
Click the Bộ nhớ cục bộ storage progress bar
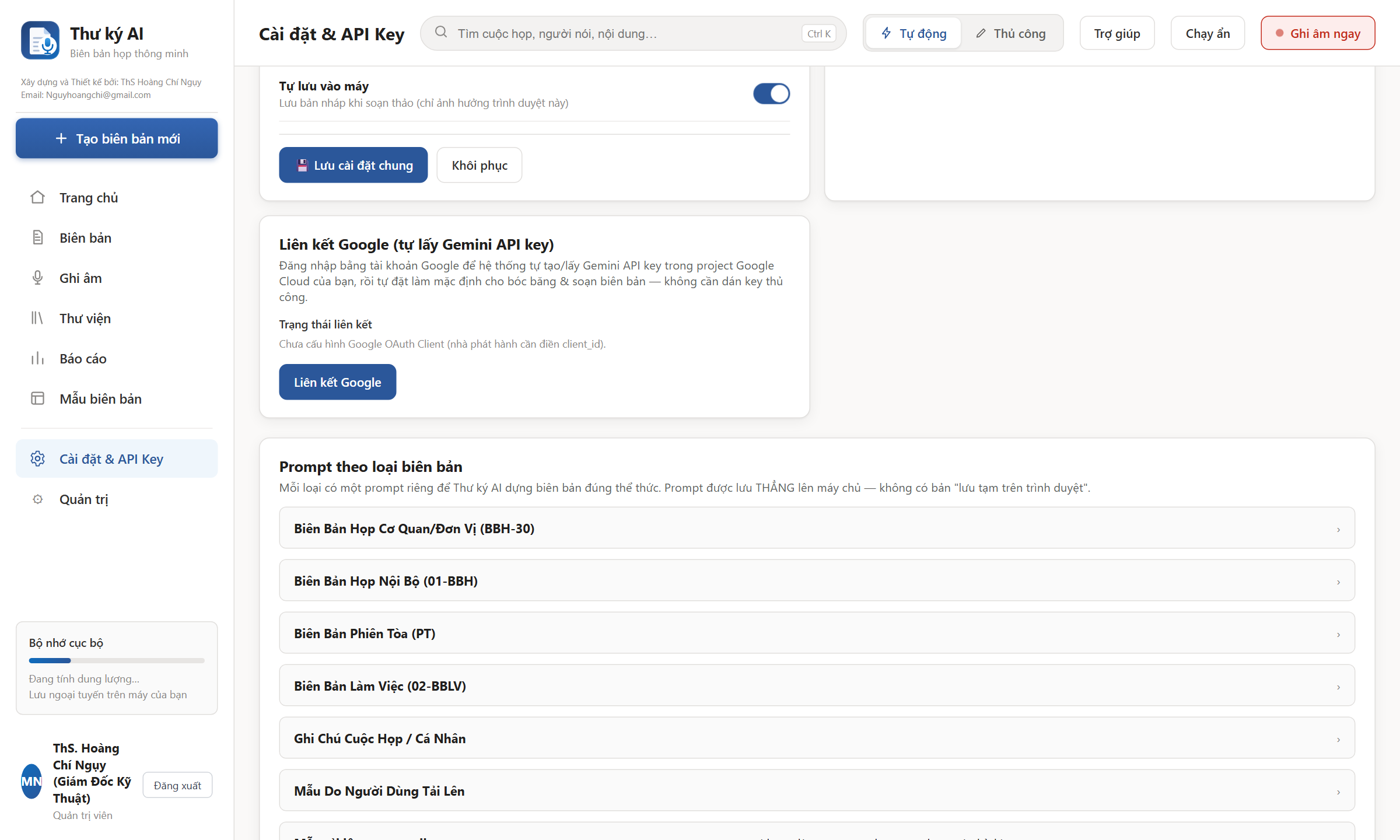click(117, 661)
